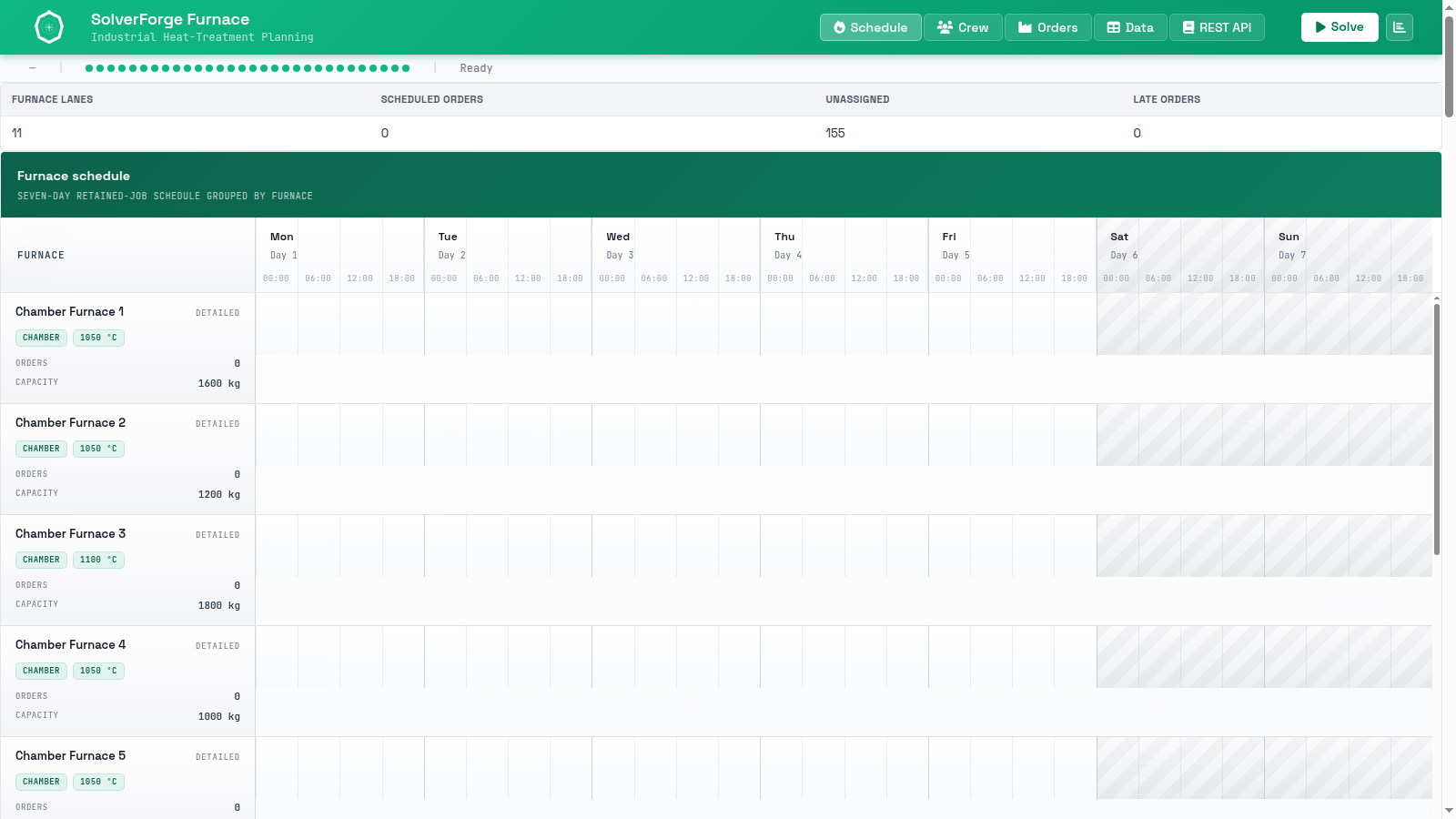Click the DETAILED label for Chamber Furnace 2
1456x819 pixels.
click(217, 424)
